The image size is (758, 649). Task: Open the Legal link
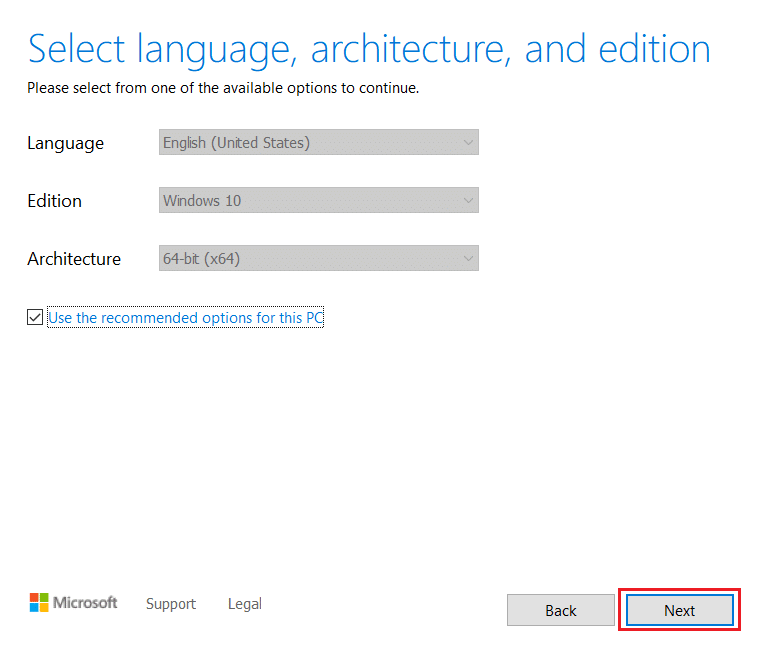coord(245,604)
